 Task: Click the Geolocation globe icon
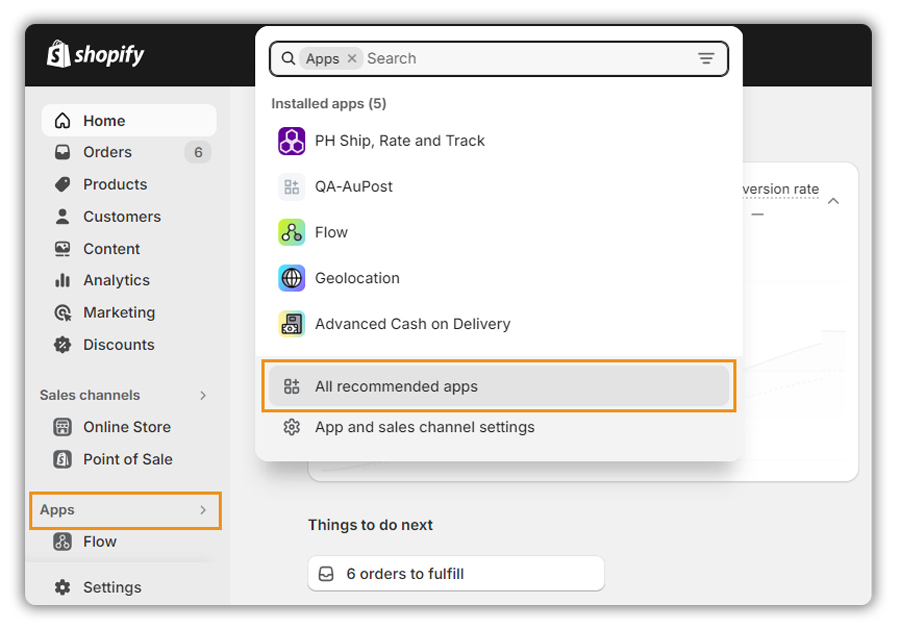tap(292, 278)
